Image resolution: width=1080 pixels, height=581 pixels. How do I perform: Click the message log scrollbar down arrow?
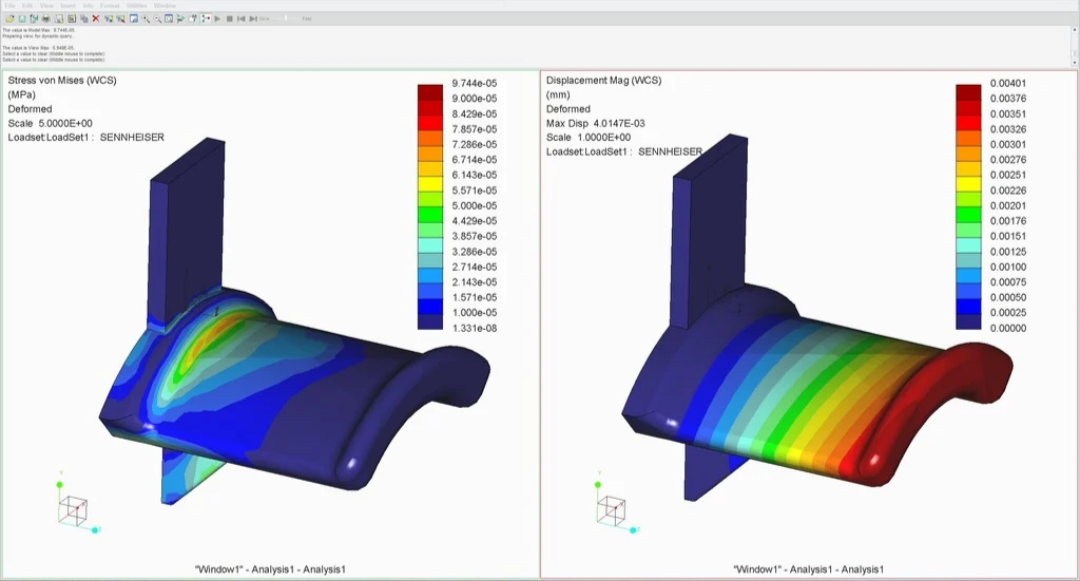1074,63
